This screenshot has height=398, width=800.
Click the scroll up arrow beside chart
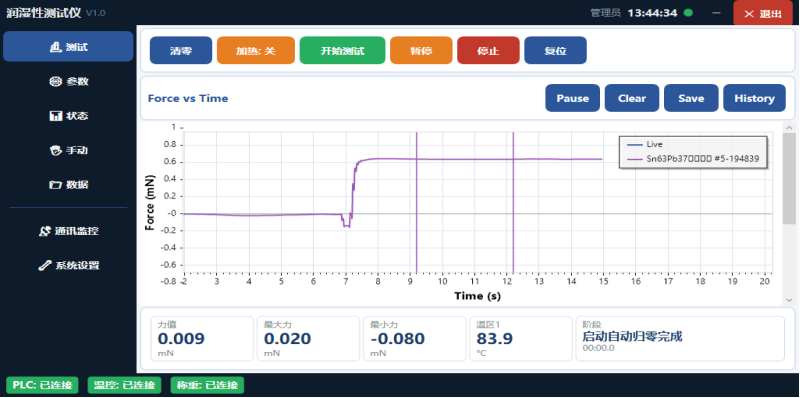789,128
